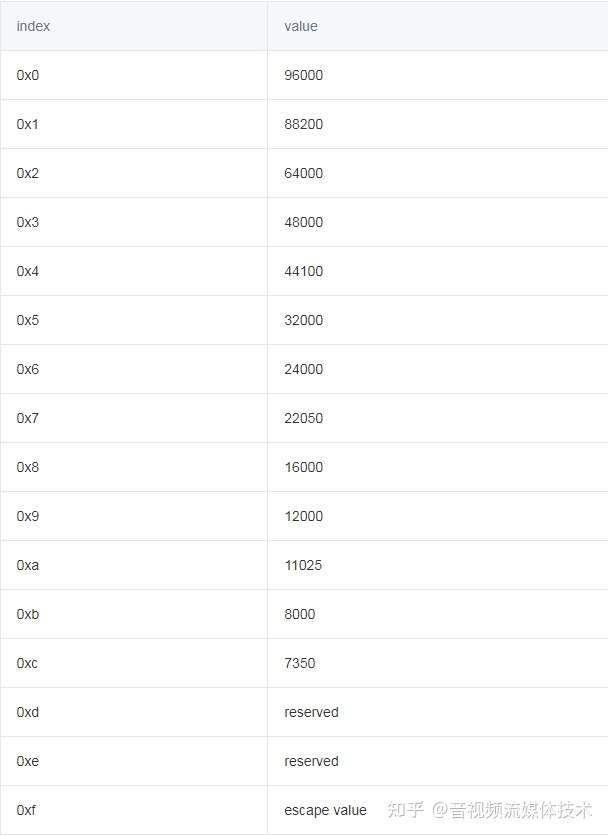
Task: Click the "index" column header
Action: (33, 26)
